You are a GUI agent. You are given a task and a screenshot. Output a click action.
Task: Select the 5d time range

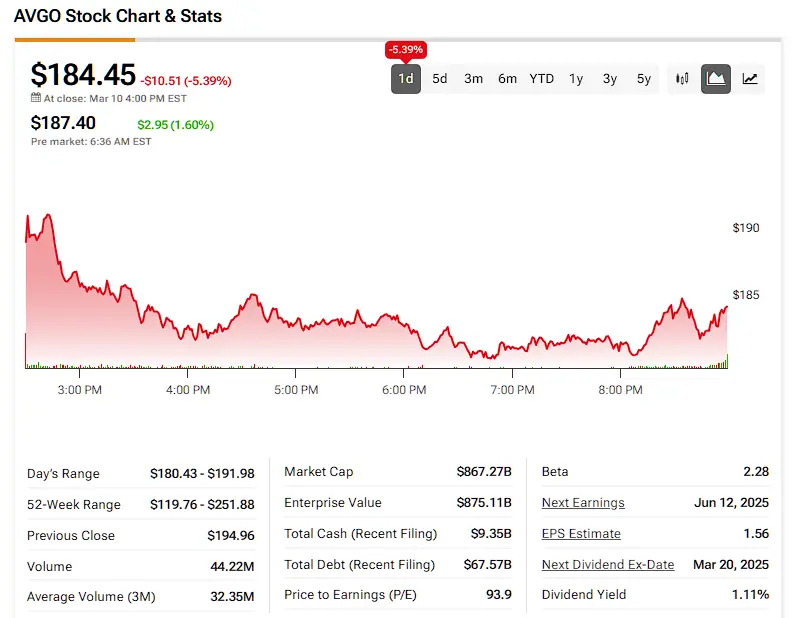440,79
